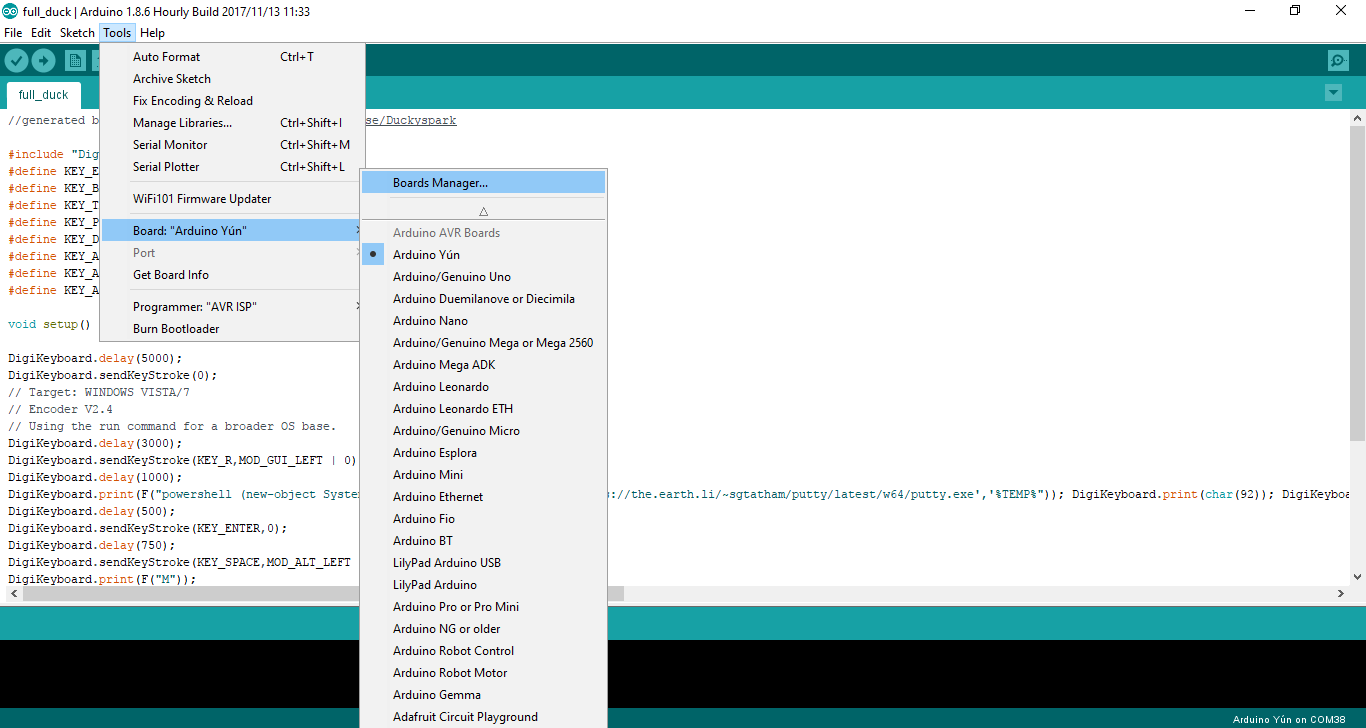Click the vertical editor scrollbar thumb

click(x=1357, y=283)
